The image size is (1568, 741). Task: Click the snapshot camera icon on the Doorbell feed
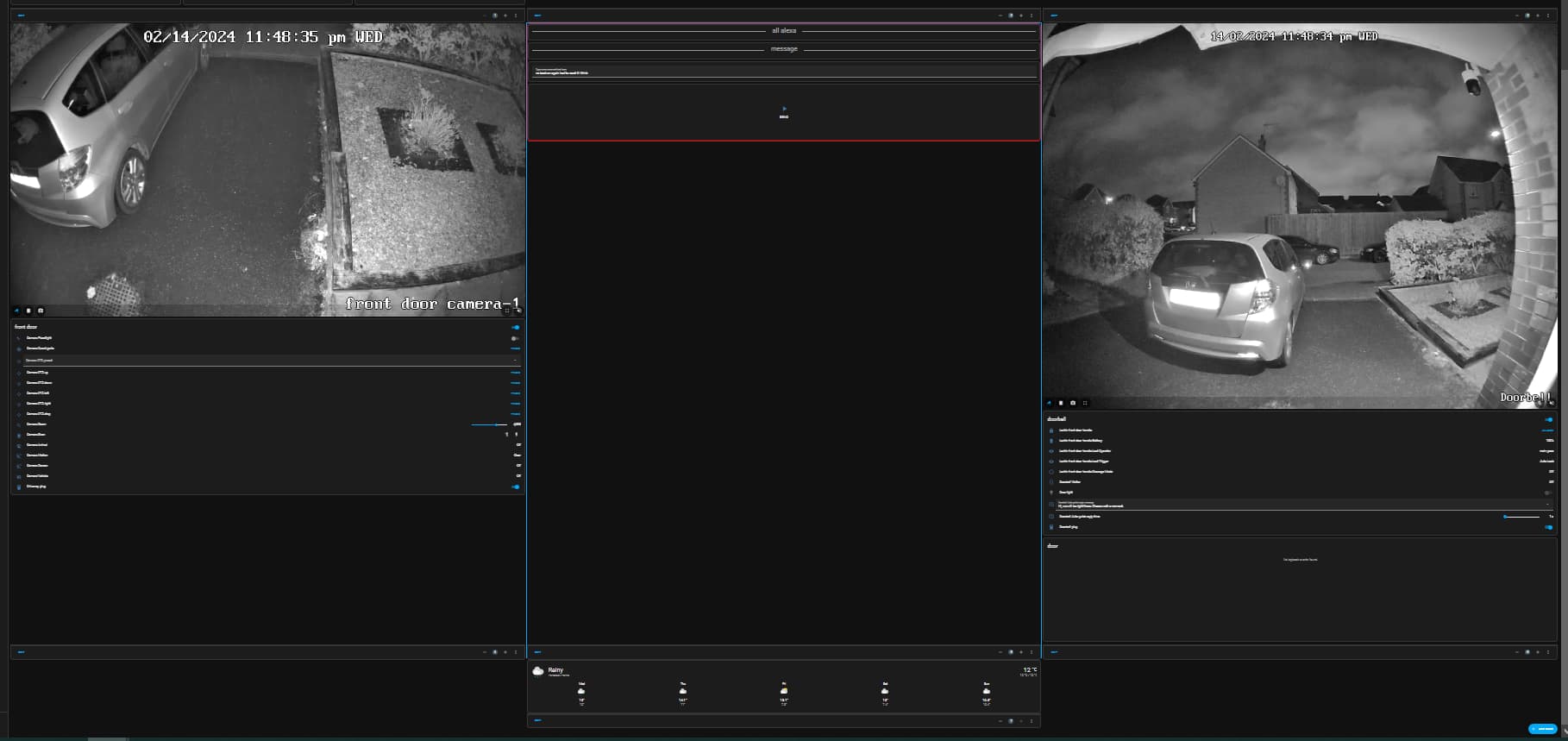coord(1073,403)
